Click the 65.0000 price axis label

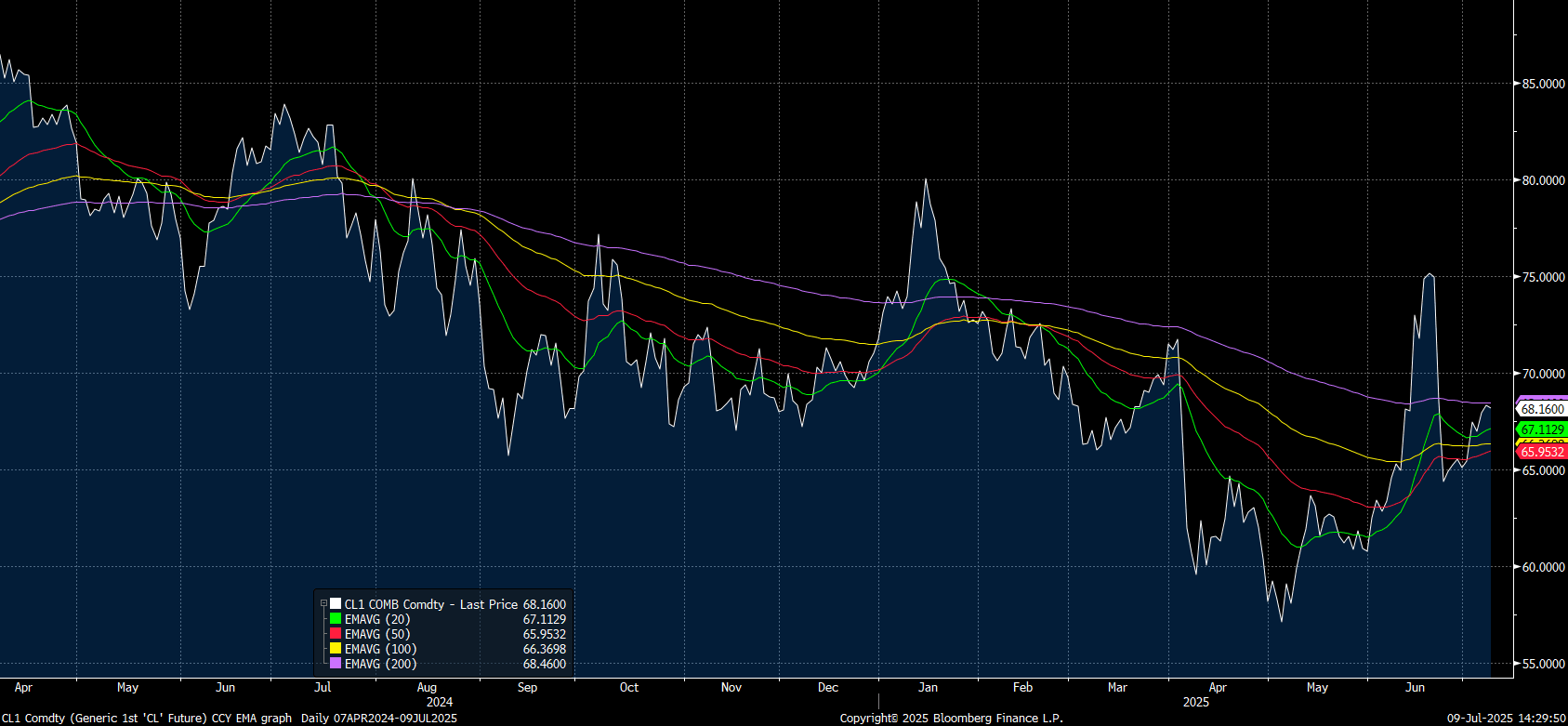pos(1543,470)
